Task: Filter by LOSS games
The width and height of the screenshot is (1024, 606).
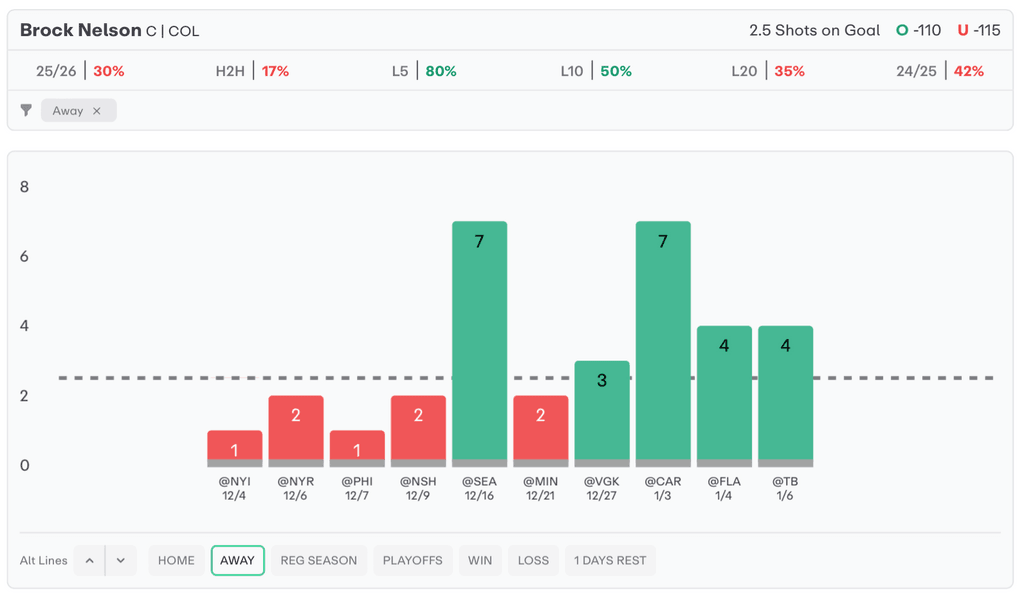Action: tap(533, 561)
